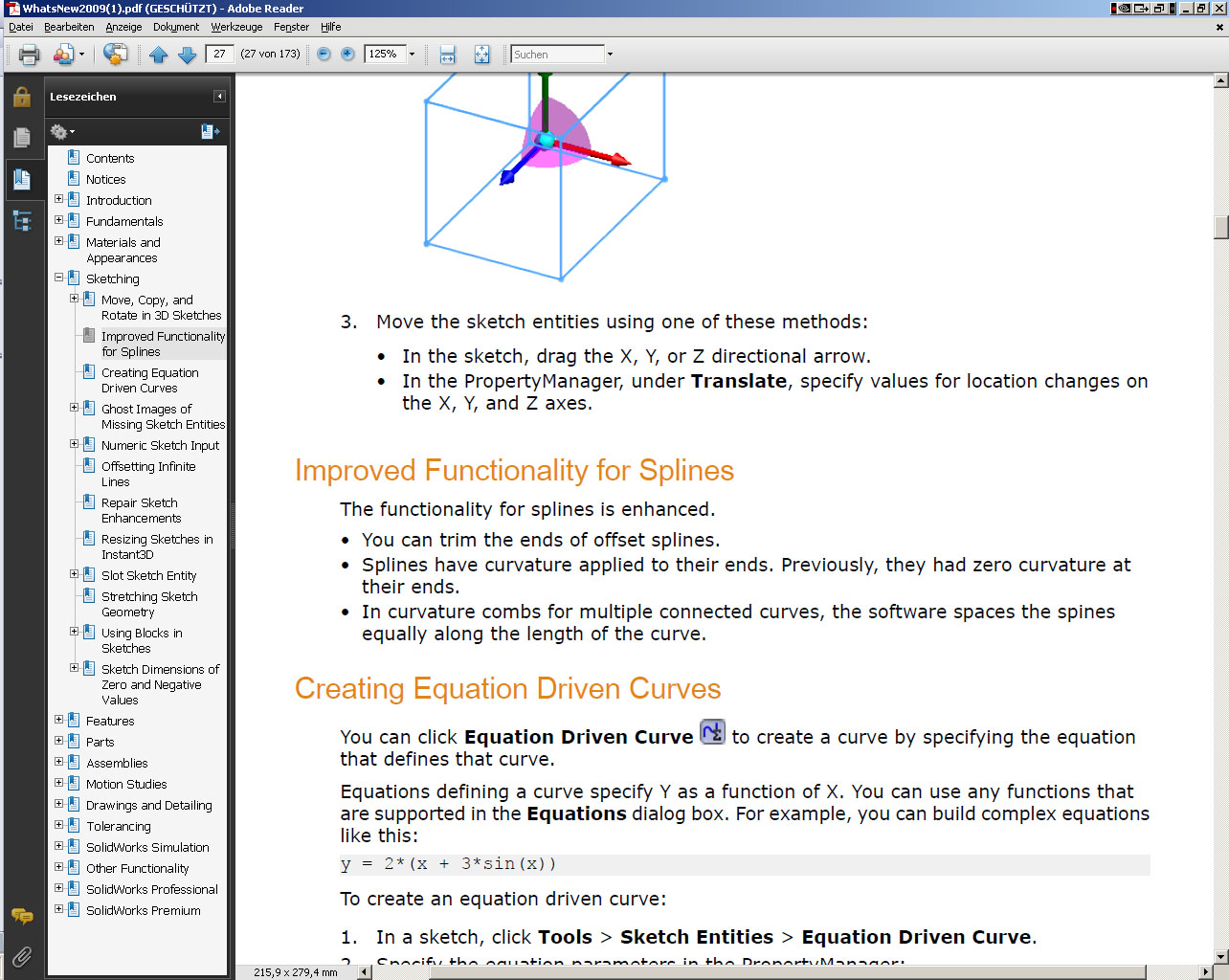Screen dimensions: 1229x980
Task: Click the vertical scrollbar thumb of the document
Action: (1220, 227)
